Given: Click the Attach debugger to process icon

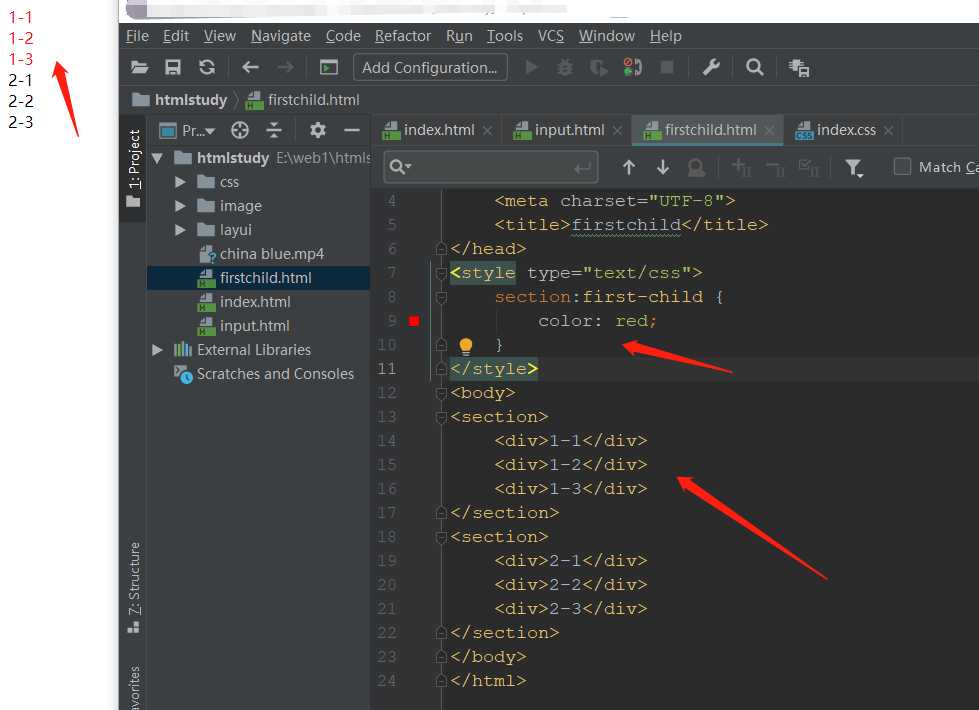Looking at the screenshot, I should coord(632,67).
